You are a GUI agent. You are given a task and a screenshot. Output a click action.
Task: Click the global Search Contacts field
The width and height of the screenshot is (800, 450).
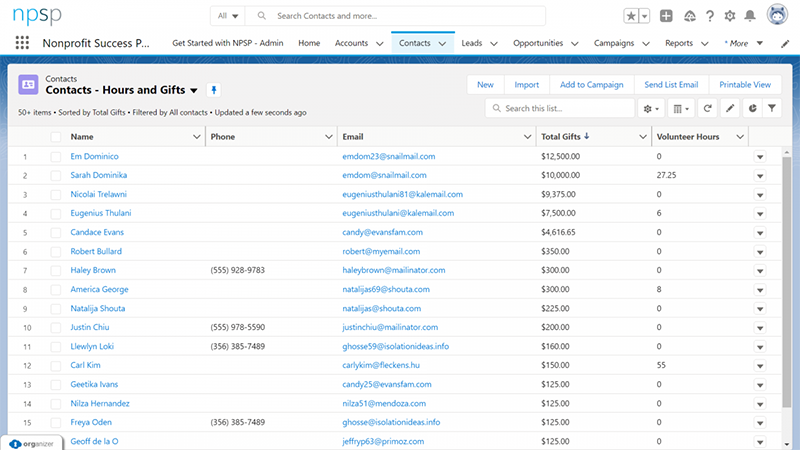tap(395, 16)
